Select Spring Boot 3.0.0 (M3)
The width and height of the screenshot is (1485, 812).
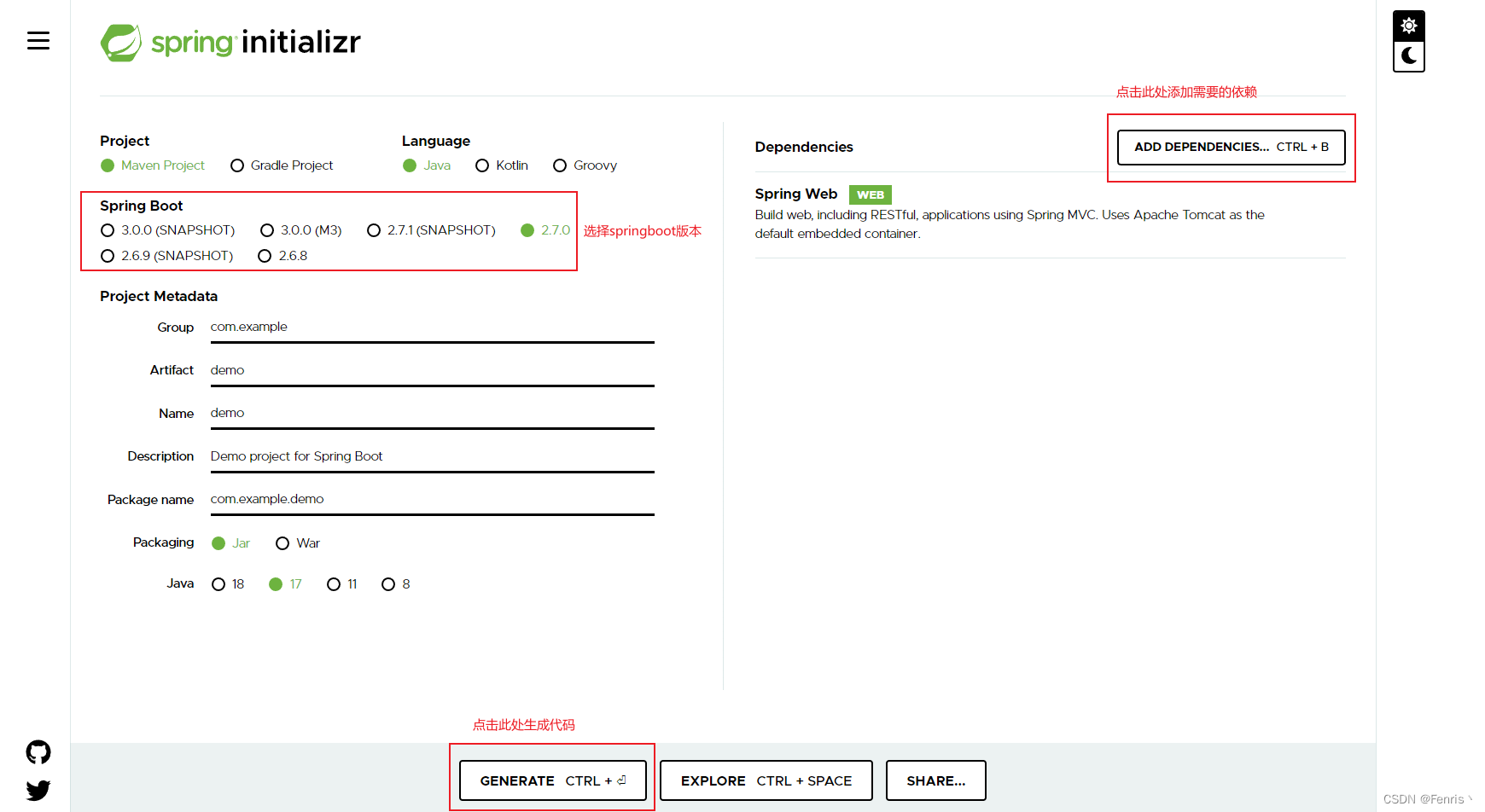[x=301, y=230]
